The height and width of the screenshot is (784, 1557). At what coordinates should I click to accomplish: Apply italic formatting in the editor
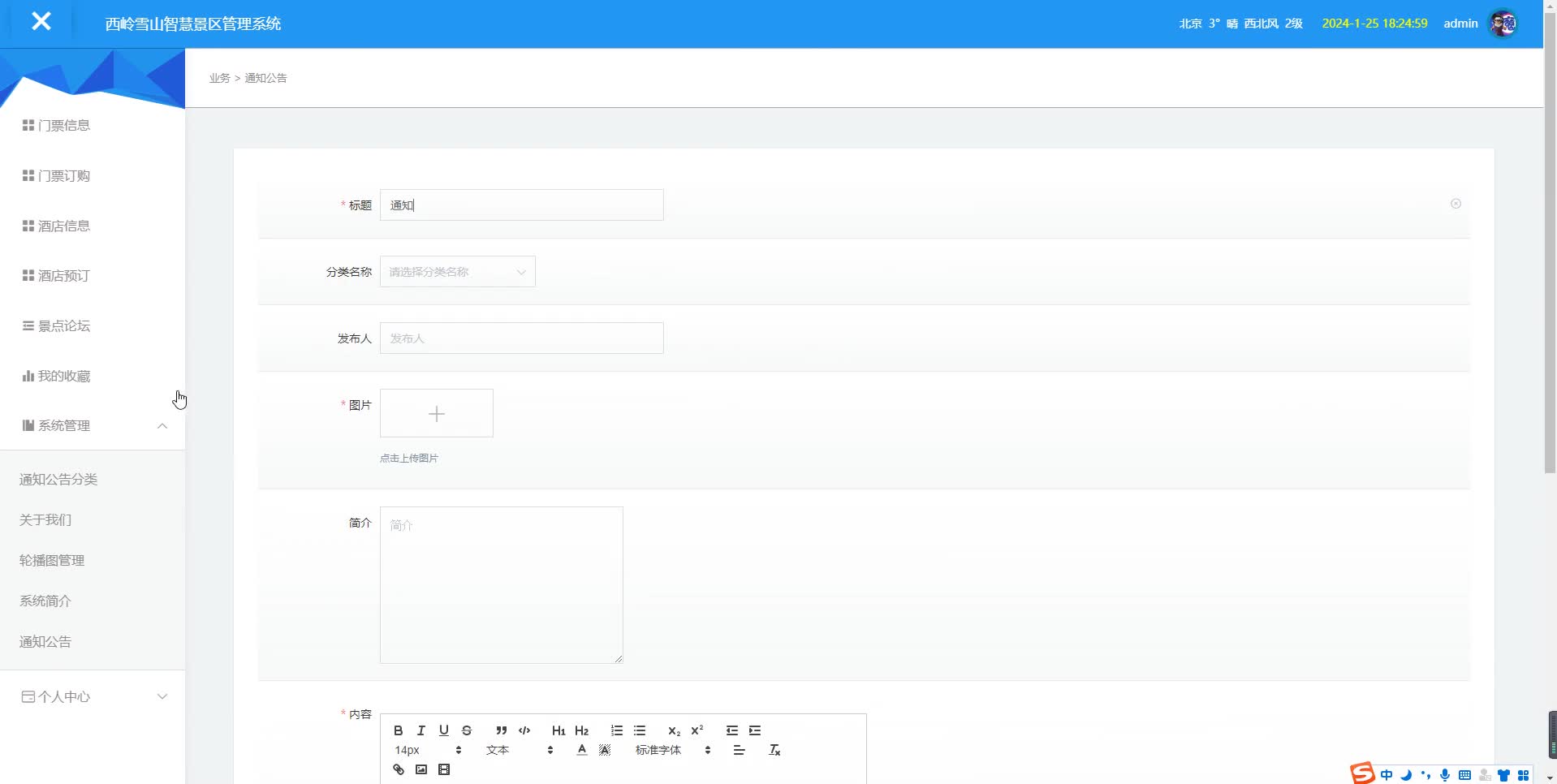pos(421,730)
